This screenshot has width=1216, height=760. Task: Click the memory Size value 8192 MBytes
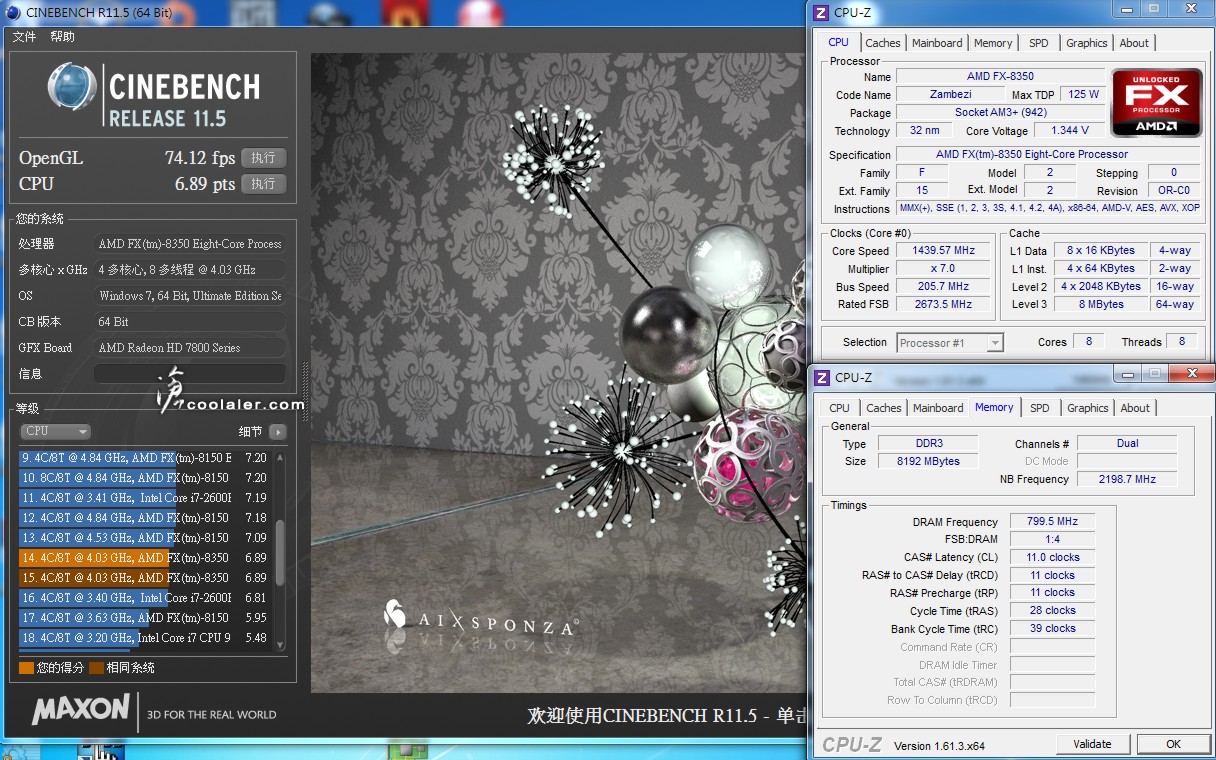click(929, 462)
